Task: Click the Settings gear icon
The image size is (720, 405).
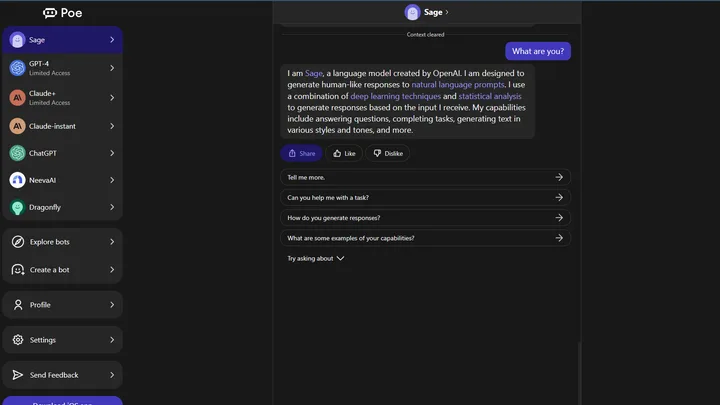Action: tap(18, 340)
